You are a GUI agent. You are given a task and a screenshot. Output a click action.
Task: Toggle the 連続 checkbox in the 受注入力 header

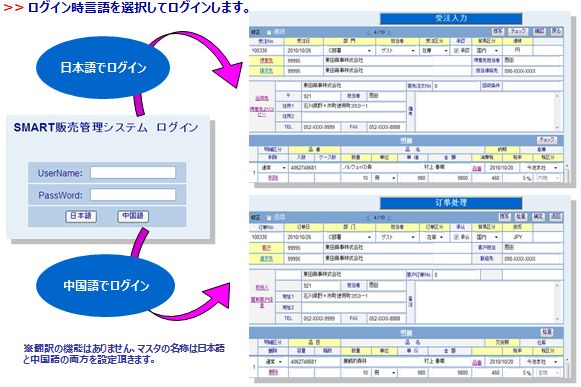[x=269, y=32]
